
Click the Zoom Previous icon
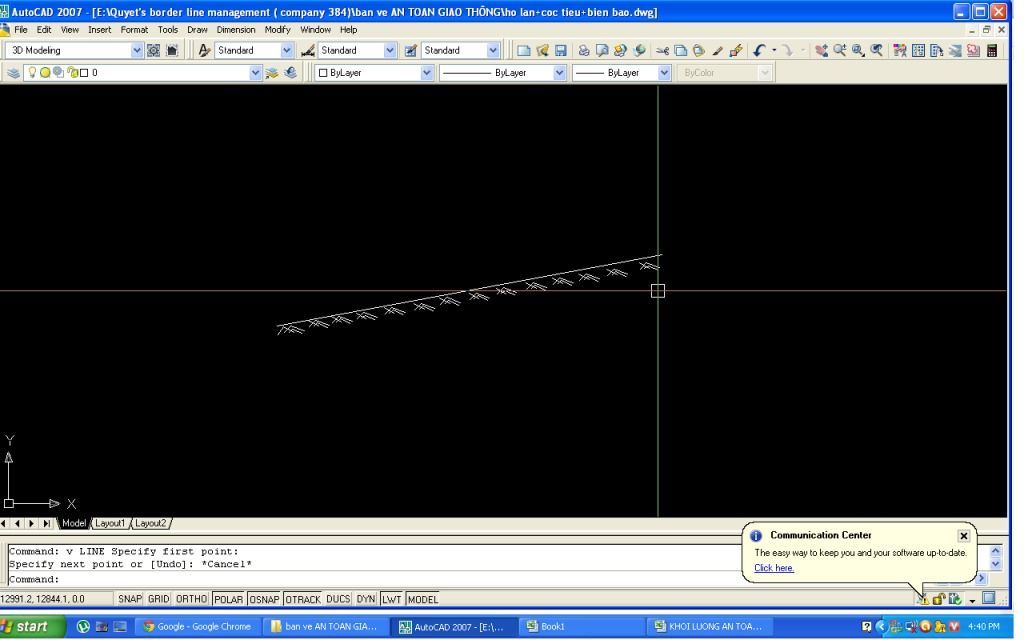point(876,50)
